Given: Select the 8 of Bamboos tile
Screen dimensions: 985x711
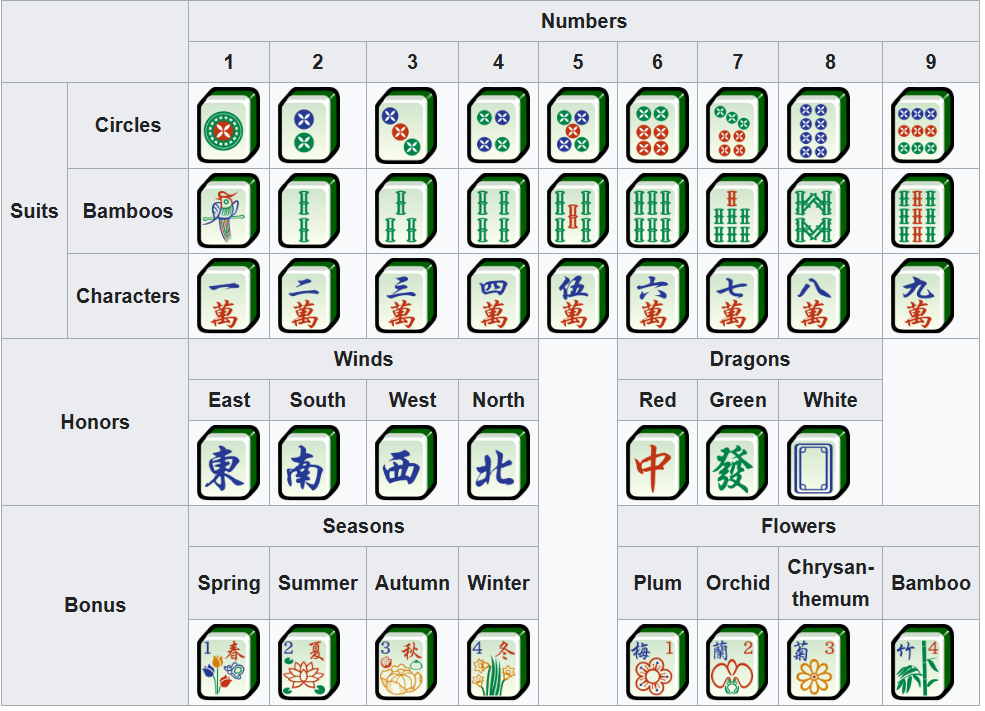Looking at the screenshot, I should click(818, 211).
